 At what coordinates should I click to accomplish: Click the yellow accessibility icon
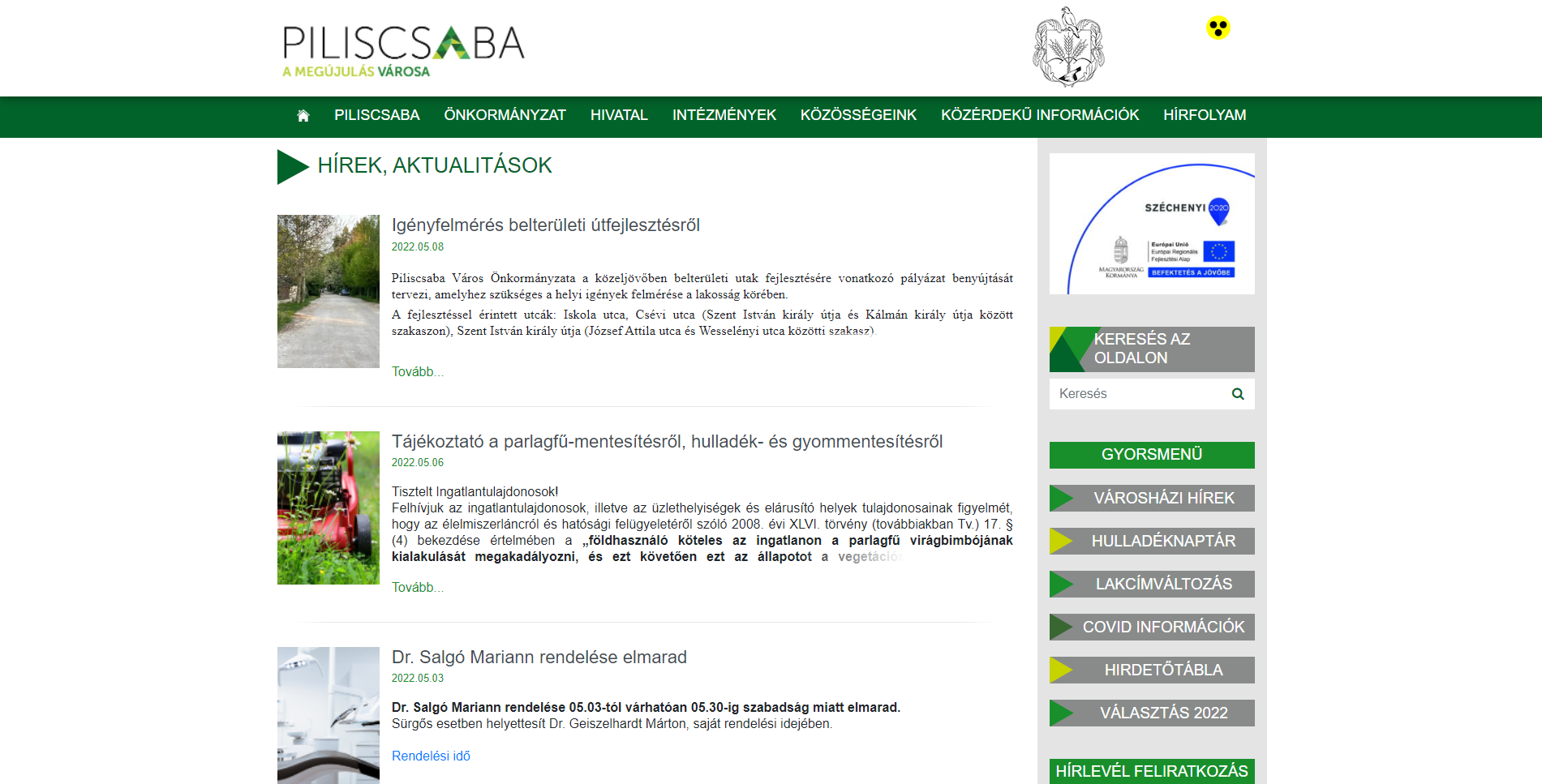[1218, 28]
